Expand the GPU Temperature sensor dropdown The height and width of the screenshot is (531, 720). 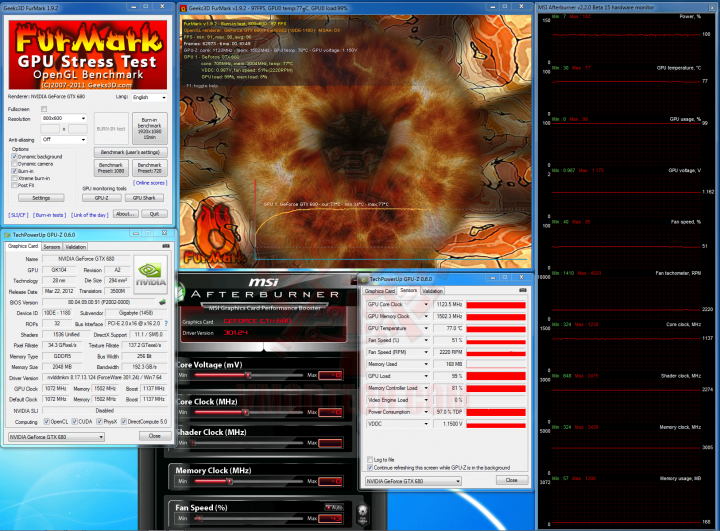426,328
